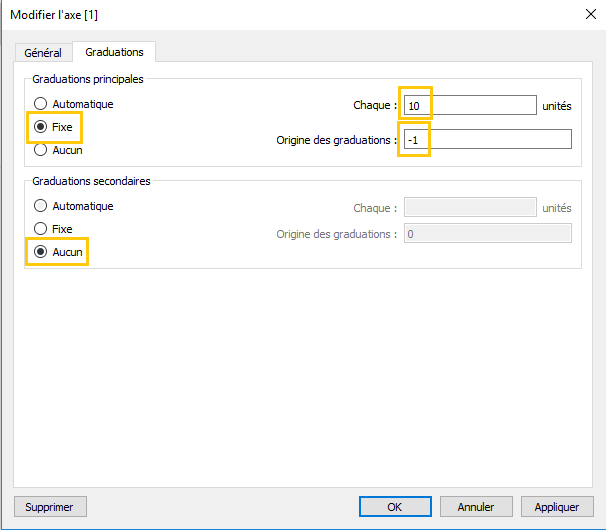This screenshot has width=606, height=530.
Task: Click the Annuler button
Action: point(476,507)
